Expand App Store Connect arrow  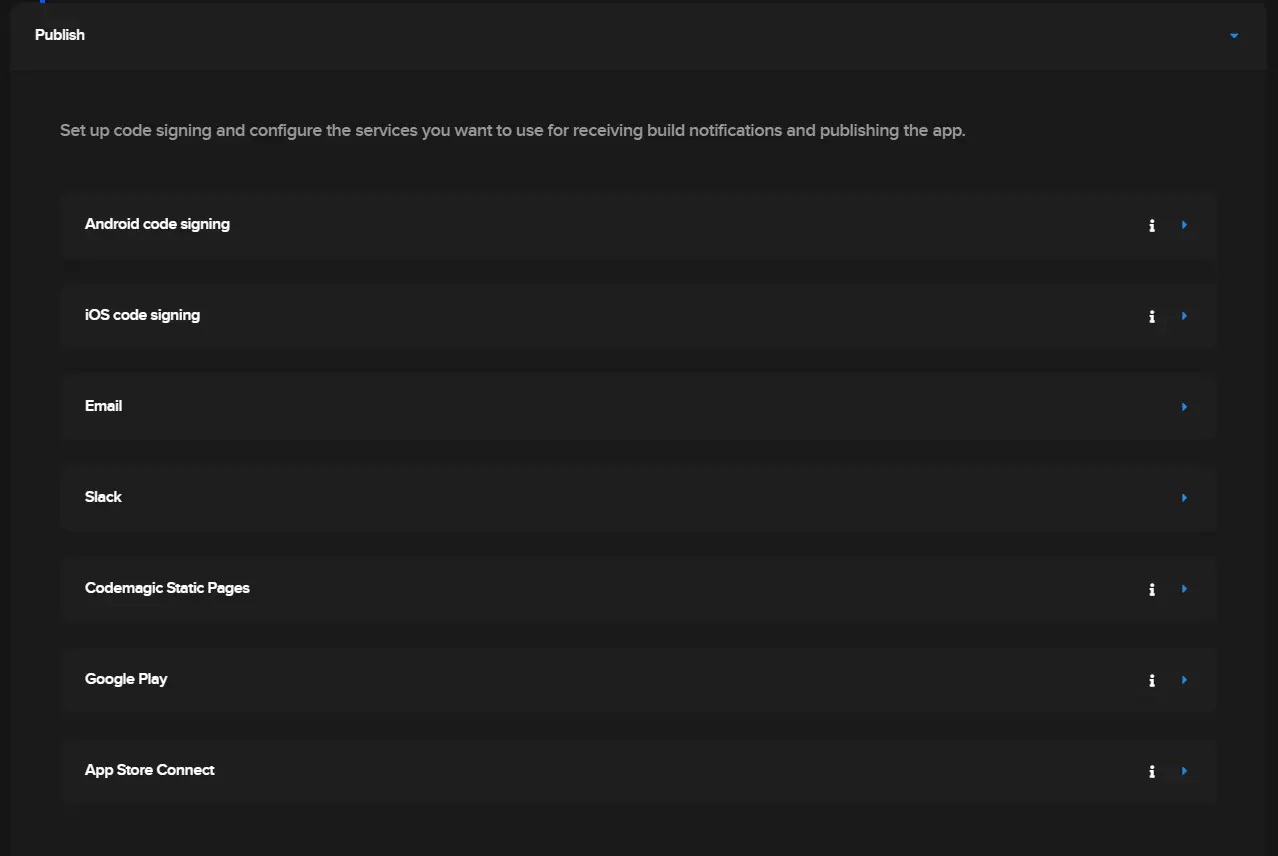point(1184,771)
